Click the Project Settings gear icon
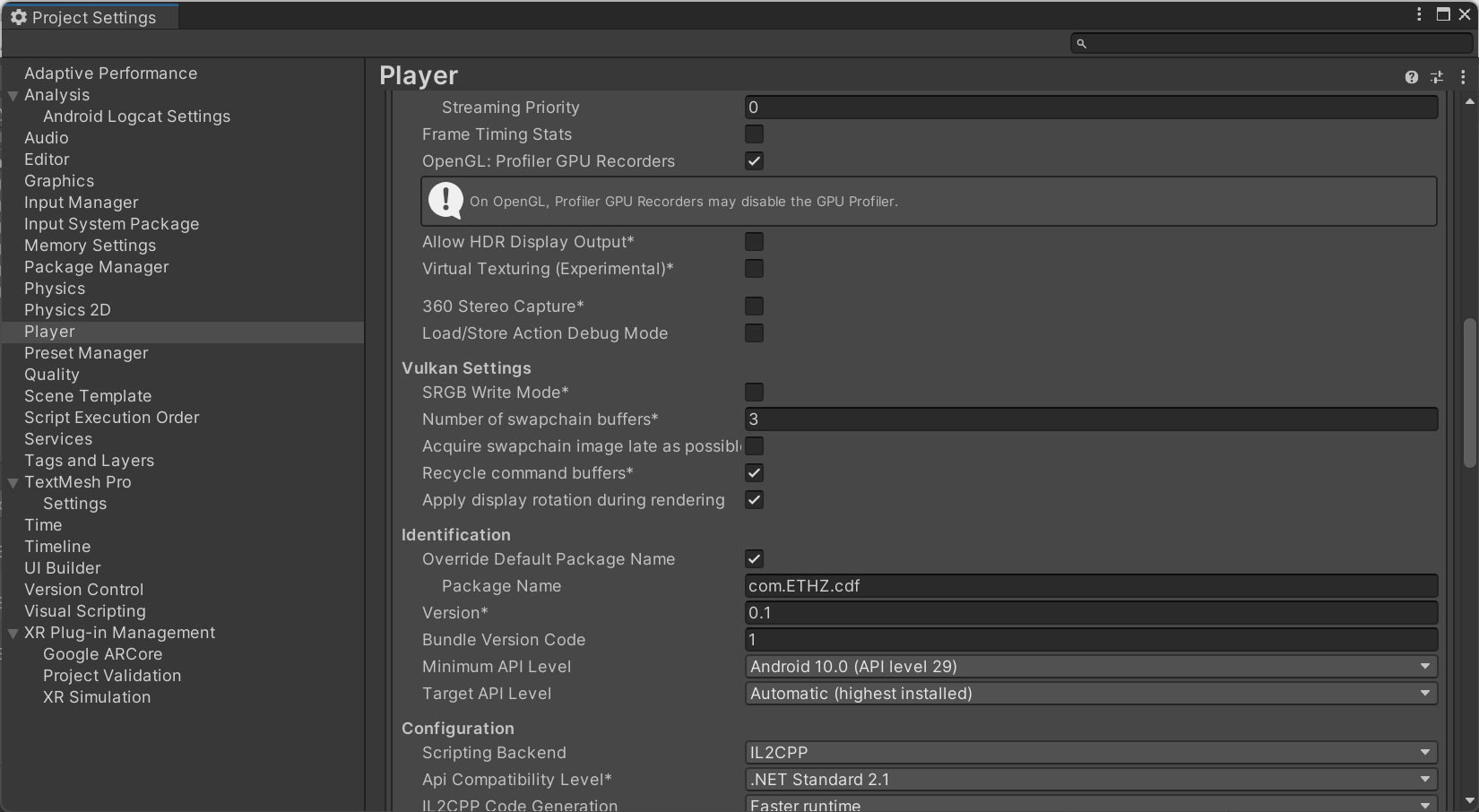This screenshot has height=812, width=1479. pos(18,17)
